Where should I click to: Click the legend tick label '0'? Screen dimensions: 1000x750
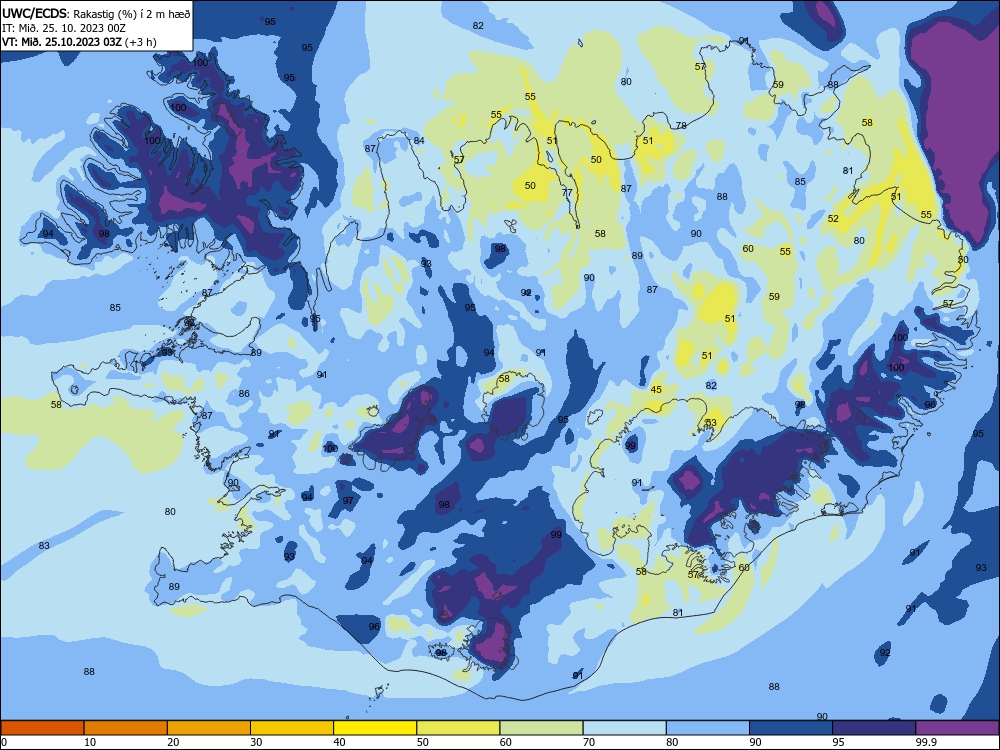tap(4, 742)
